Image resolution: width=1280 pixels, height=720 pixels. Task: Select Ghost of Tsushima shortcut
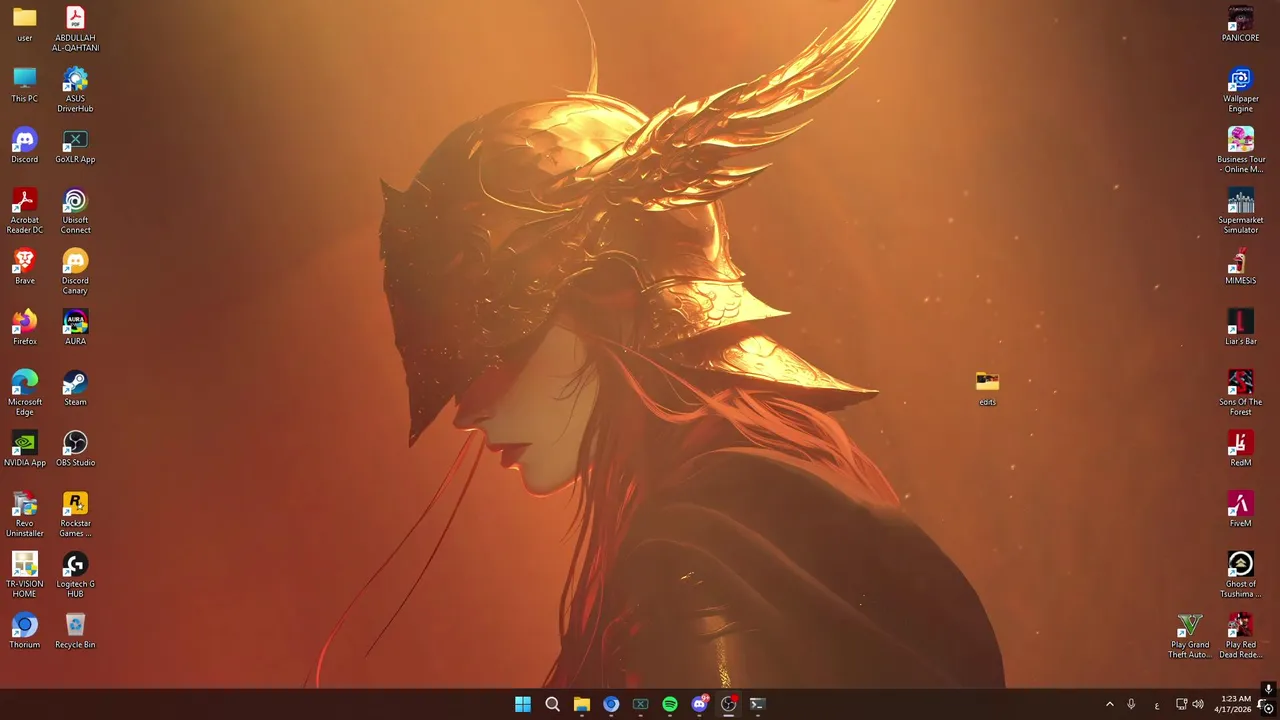pos(1240,575)
